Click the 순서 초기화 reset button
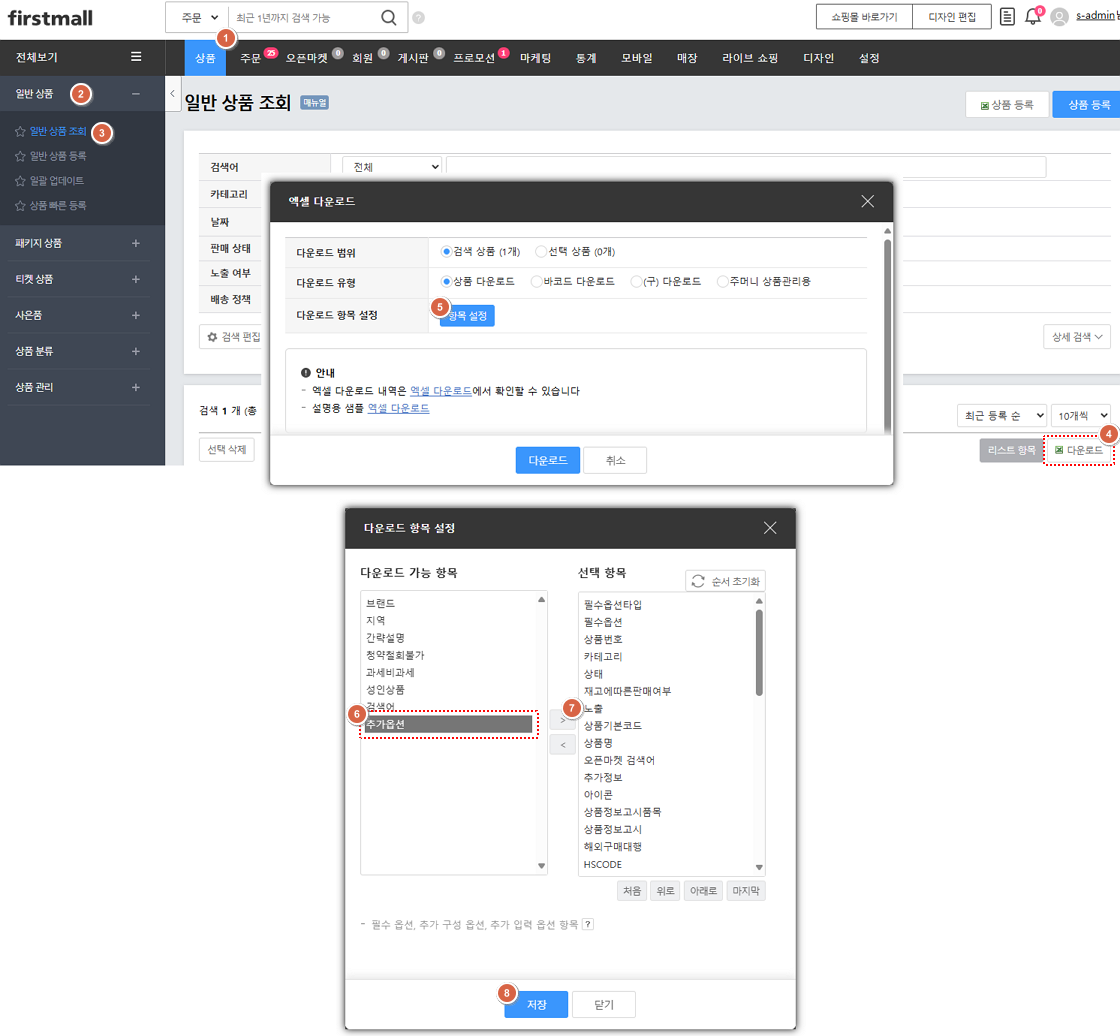Image resolution: width=1120 pixels, height=1036 pixels. (725, 581)
